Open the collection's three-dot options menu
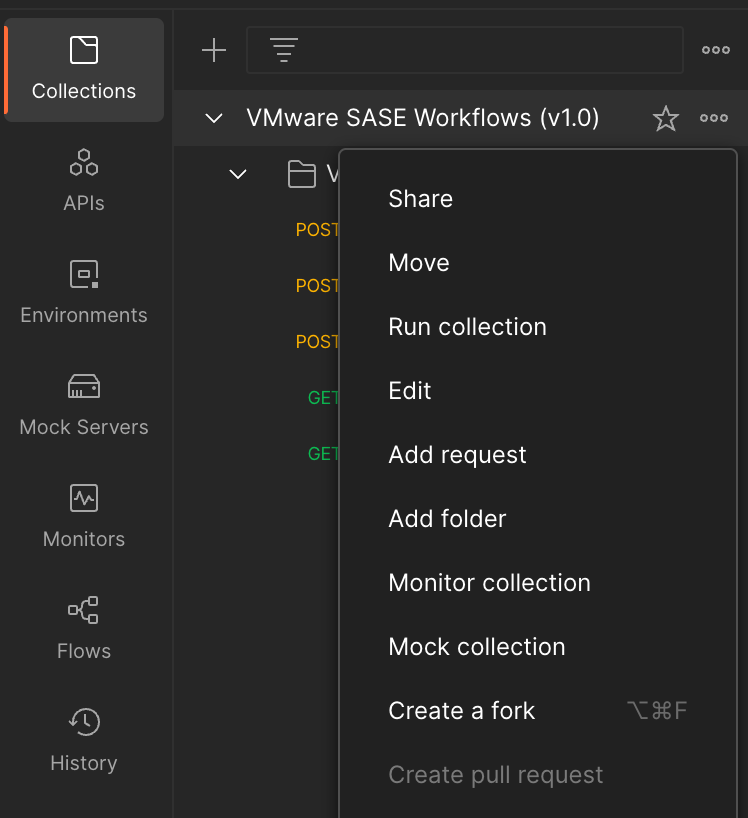This screenshot has width=748, height=818. pyautogui.click(x=713, y=117)
